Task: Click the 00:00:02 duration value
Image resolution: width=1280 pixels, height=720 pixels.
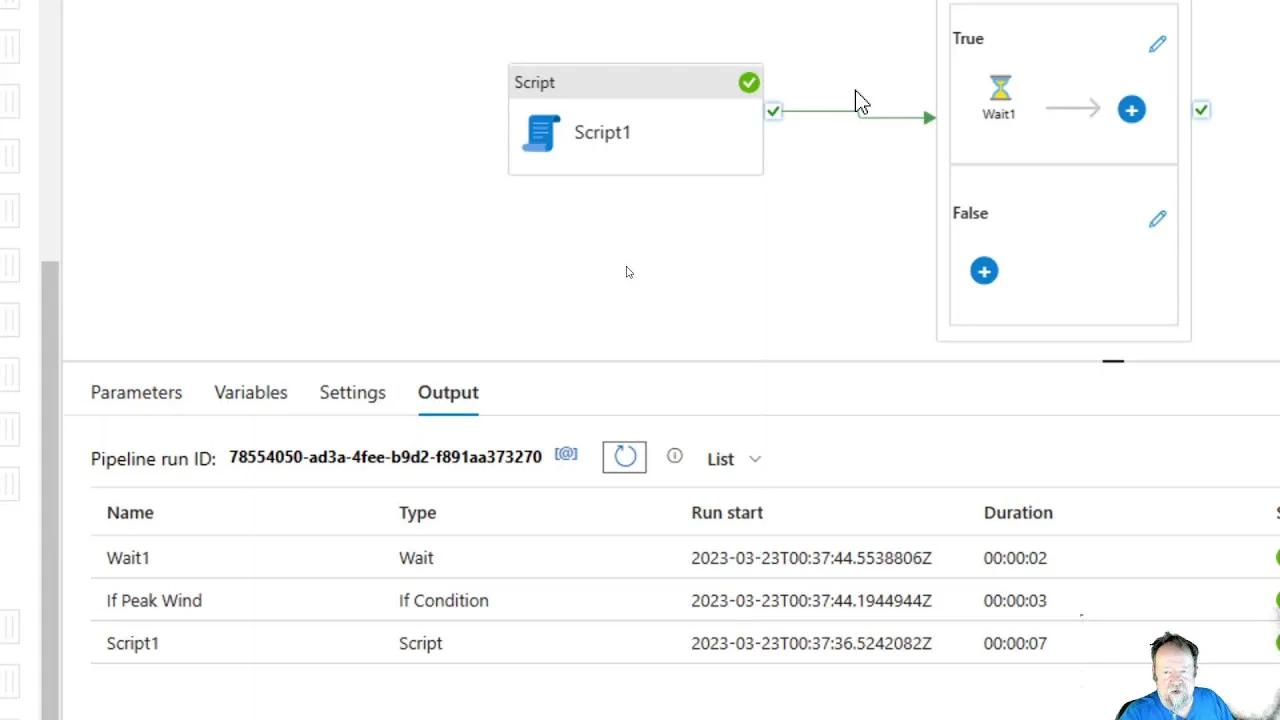Action: [1015, 558]
